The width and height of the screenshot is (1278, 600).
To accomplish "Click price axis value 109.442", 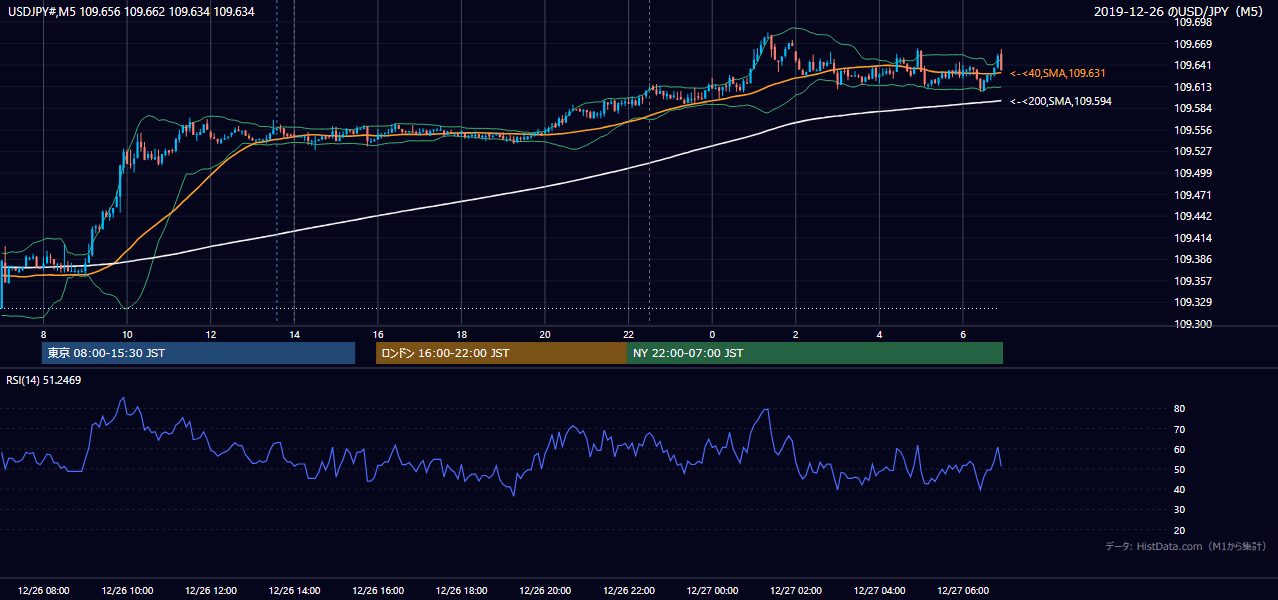I will 1193,216.
